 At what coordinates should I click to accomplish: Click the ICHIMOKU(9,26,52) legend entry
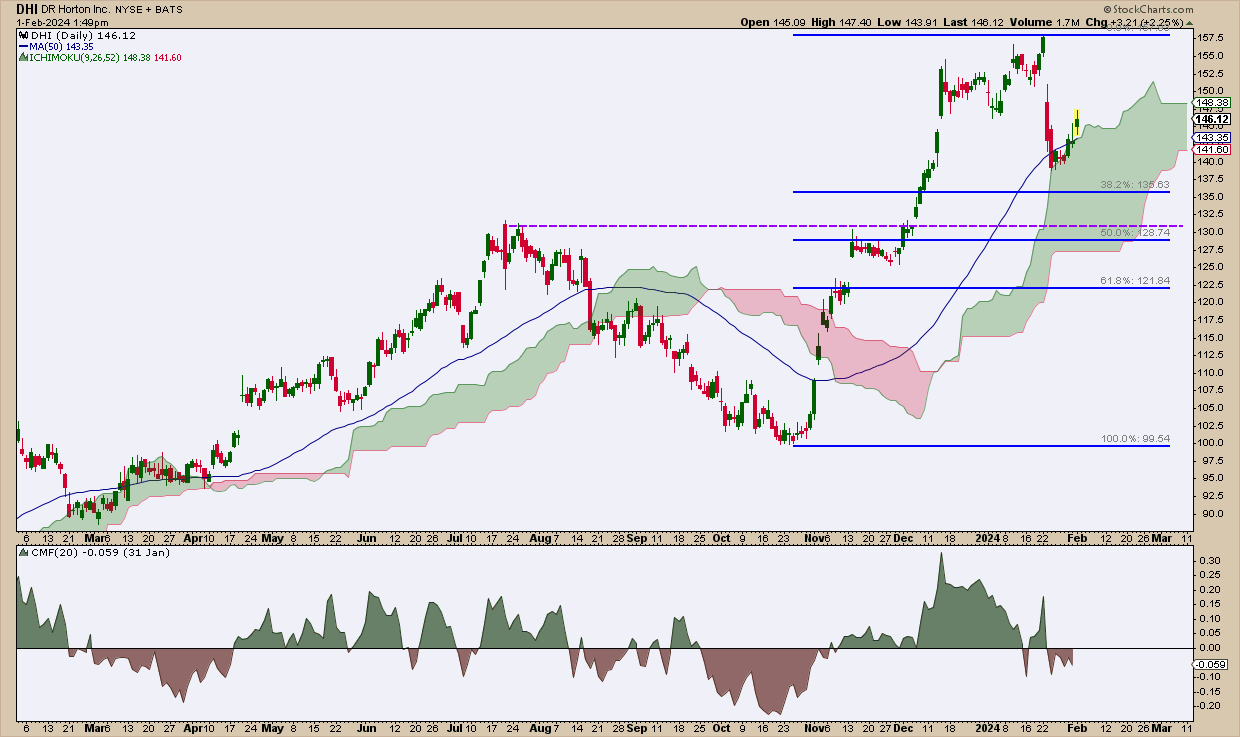(x=105, y=58)
